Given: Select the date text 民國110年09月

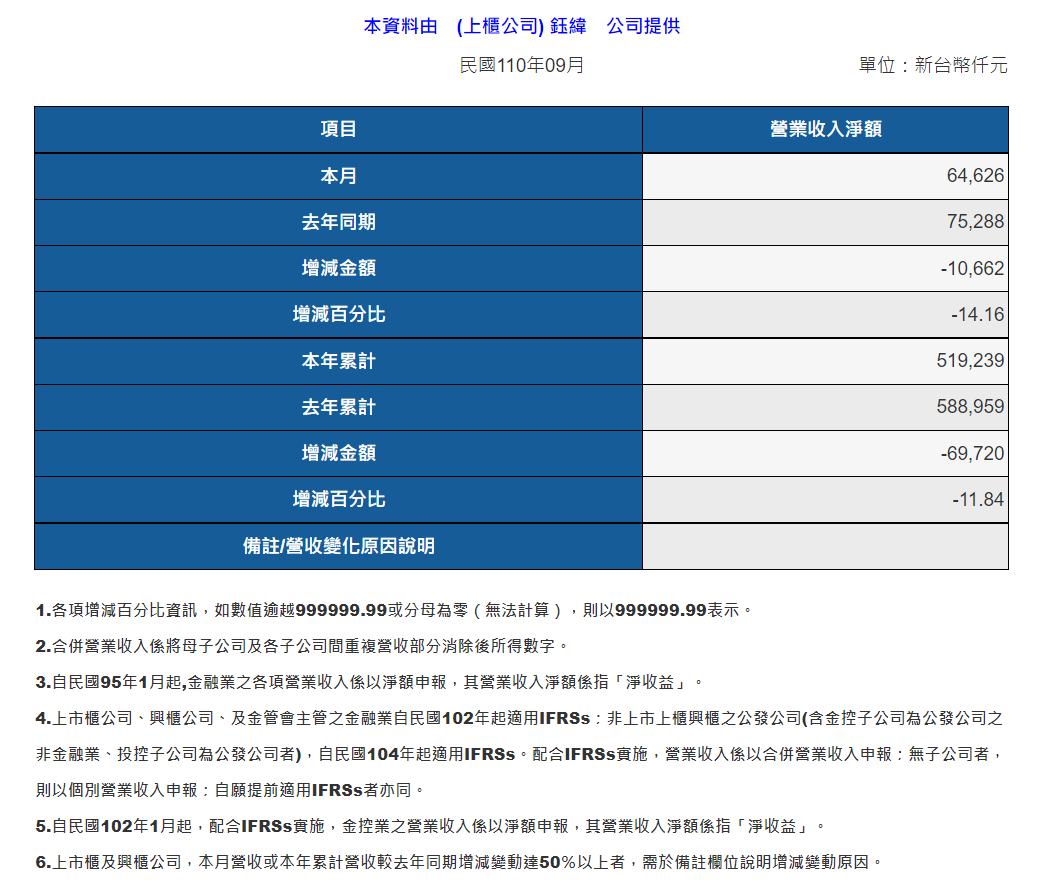Looking at the screenshot, I should pyautogui.click(x=522, y=65).
